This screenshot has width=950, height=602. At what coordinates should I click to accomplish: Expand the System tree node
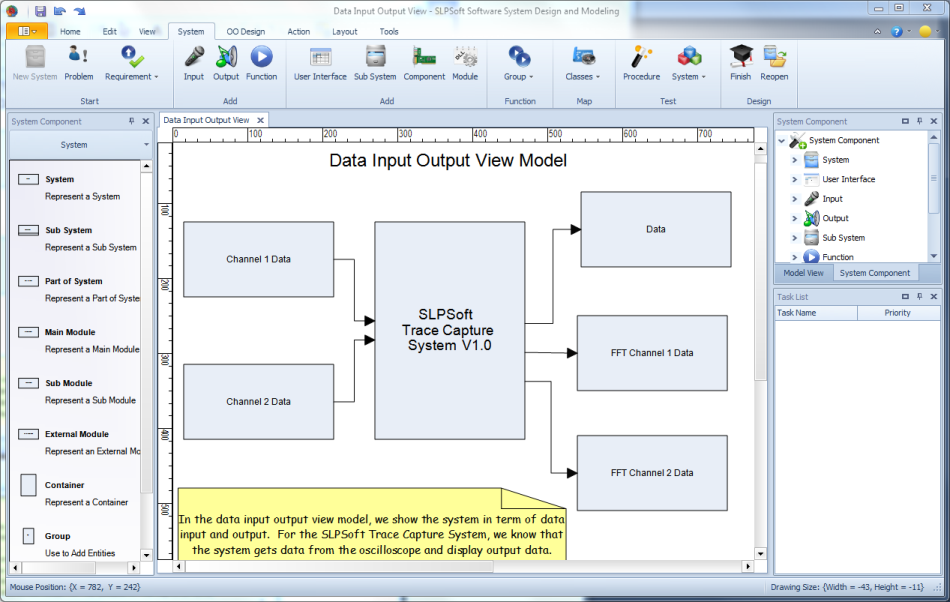pyautogui.click(x=794, y=160)
